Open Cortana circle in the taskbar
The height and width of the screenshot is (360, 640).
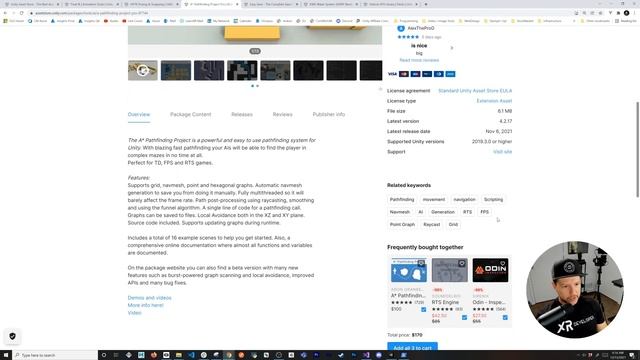click(104, 355)
